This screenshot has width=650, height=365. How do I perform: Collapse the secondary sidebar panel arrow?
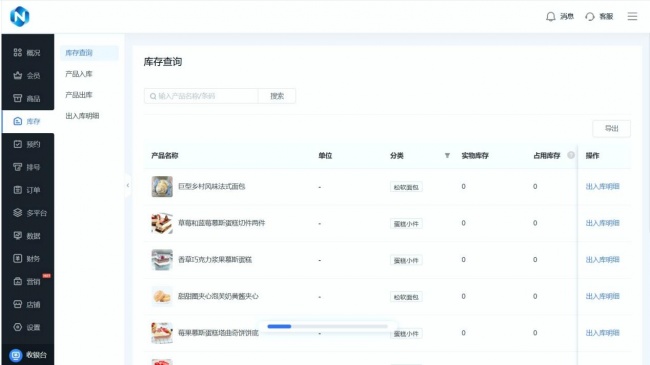(128, 185)
